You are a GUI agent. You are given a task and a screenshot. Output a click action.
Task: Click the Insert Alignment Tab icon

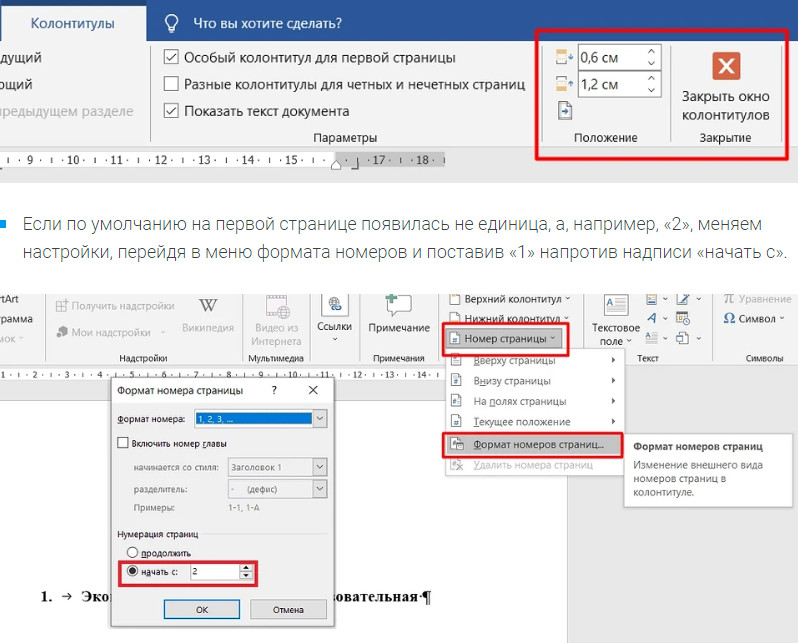click(x=564, y=110)
